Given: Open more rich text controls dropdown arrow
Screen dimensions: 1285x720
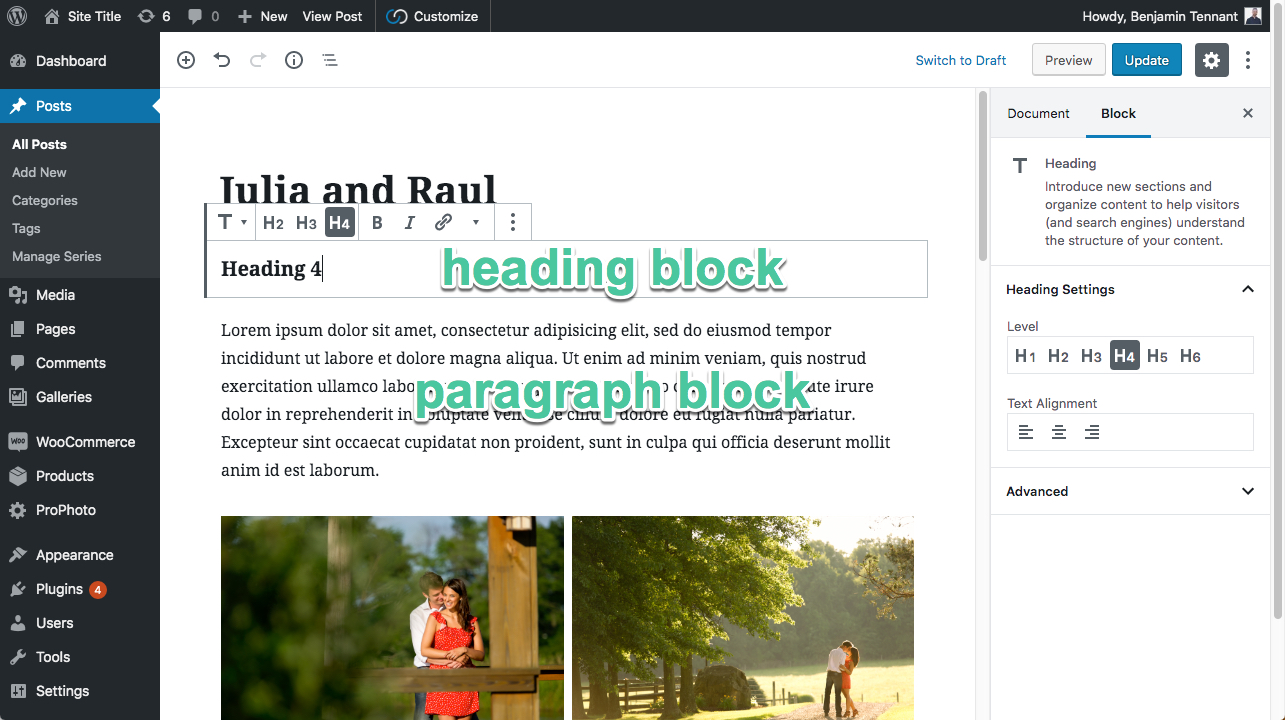Looking at the screenshot, I should [476, 222].
